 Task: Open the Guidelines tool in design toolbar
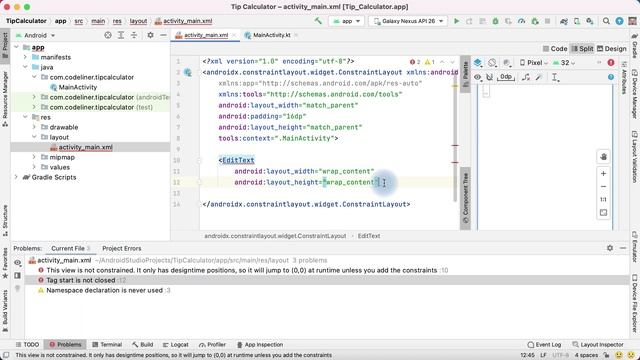click(555, 77)
